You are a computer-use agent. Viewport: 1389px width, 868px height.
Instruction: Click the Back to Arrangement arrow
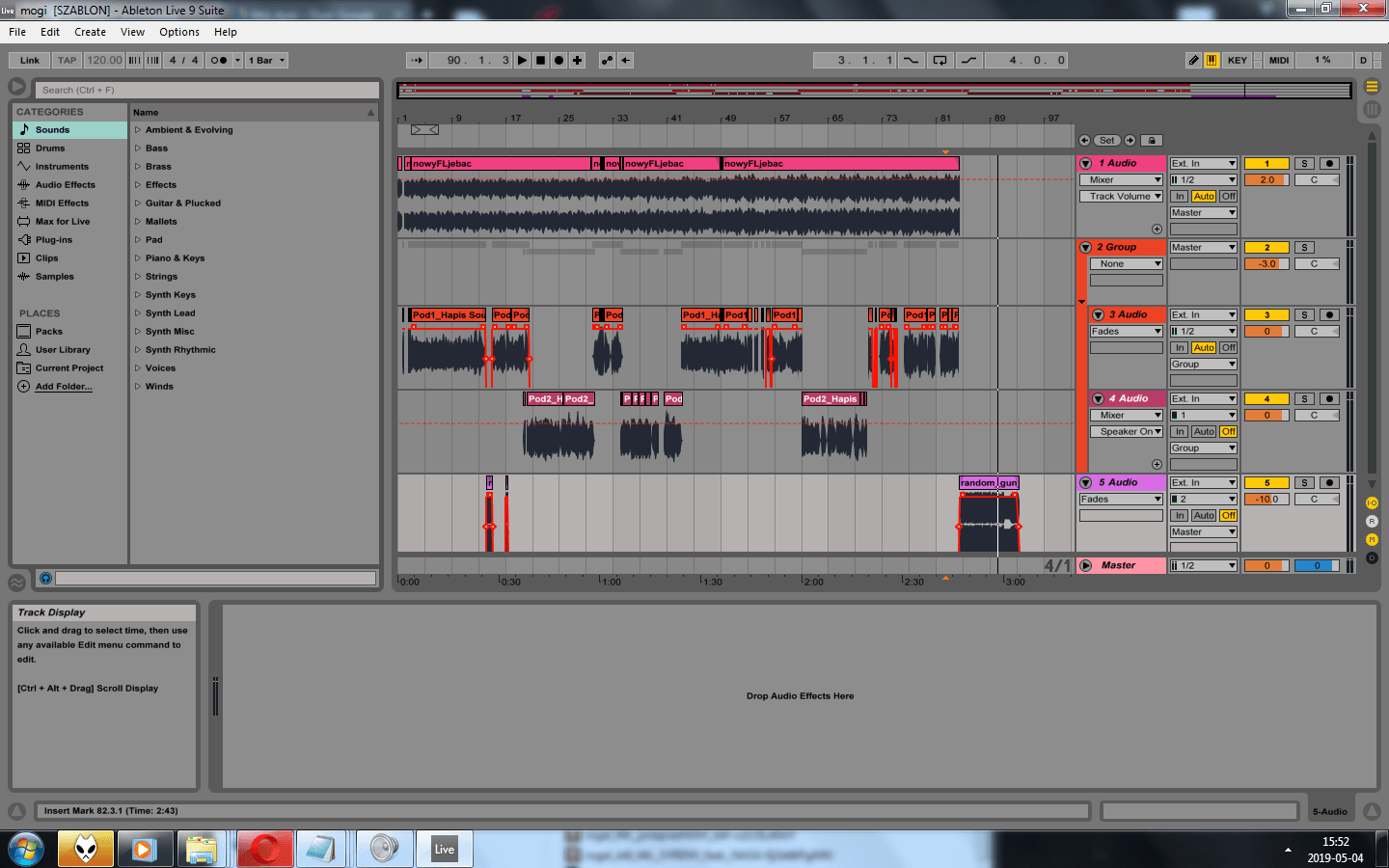[x=625, y=60]
